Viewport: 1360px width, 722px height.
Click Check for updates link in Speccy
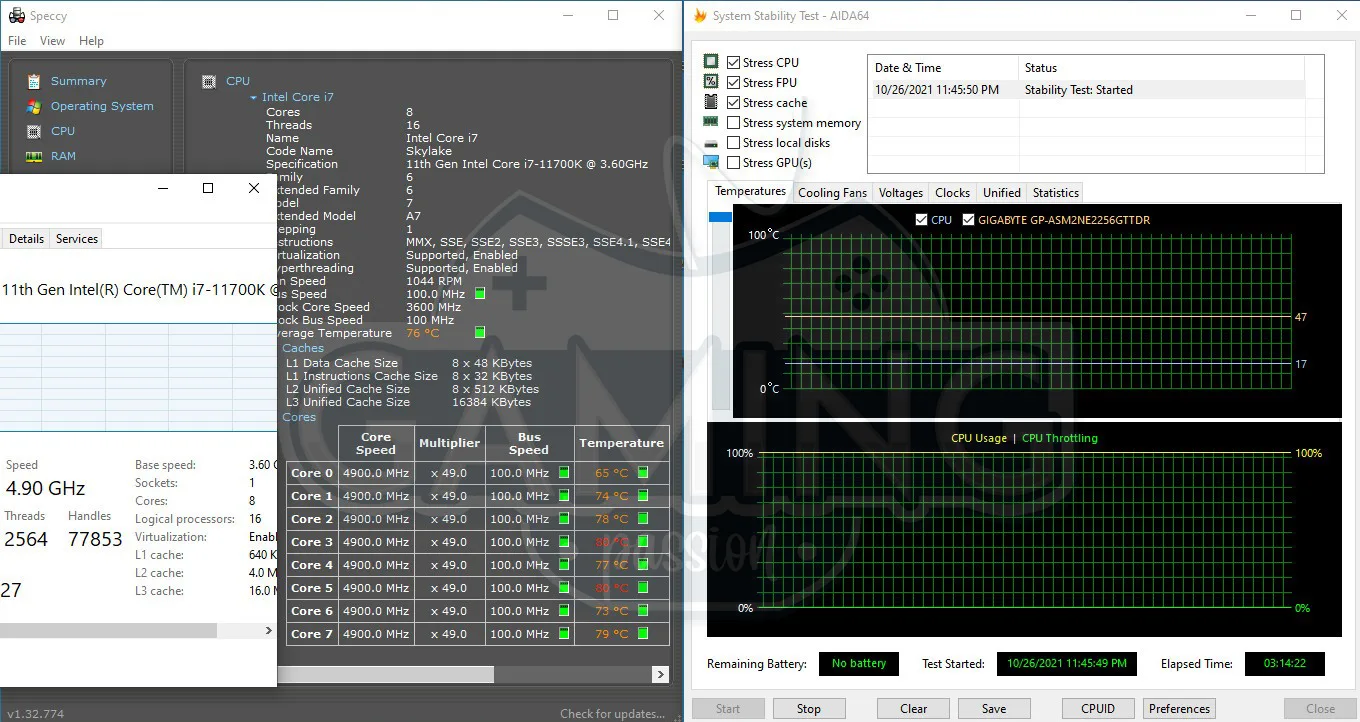pos(612,714)
